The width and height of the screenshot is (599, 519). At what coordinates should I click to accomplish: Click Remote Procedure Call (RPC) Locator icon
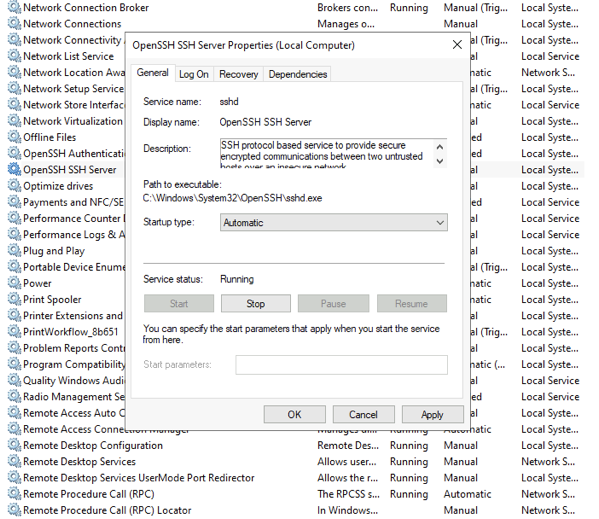point(14,510)
